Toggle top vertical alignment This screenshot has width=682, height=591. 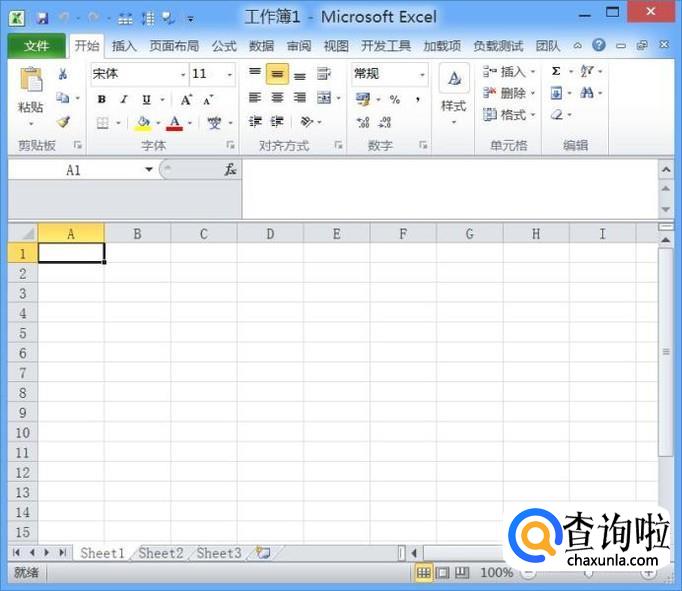[x=255, y=72]
